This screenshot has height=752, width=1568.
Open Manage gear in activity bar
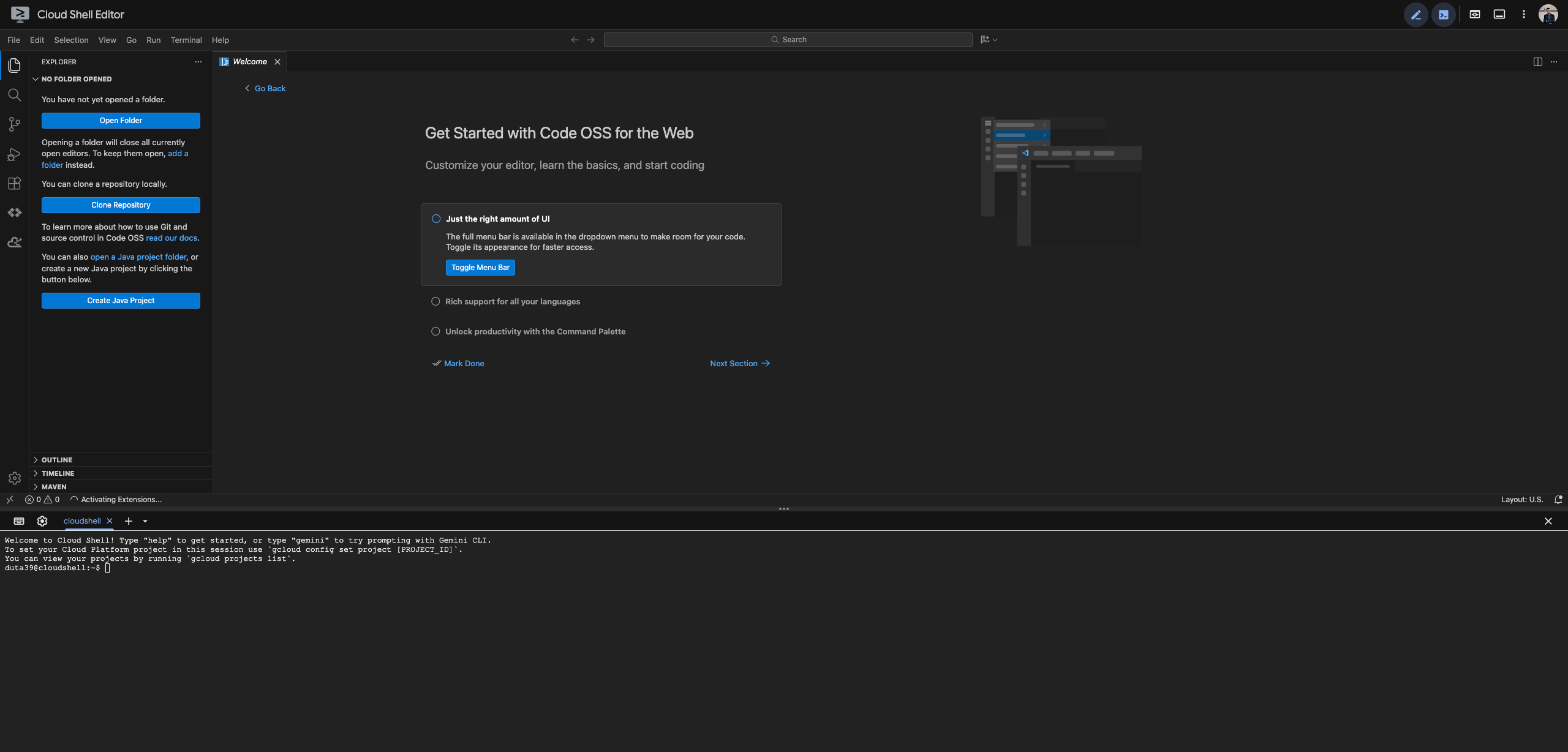[x=14, y=478]
